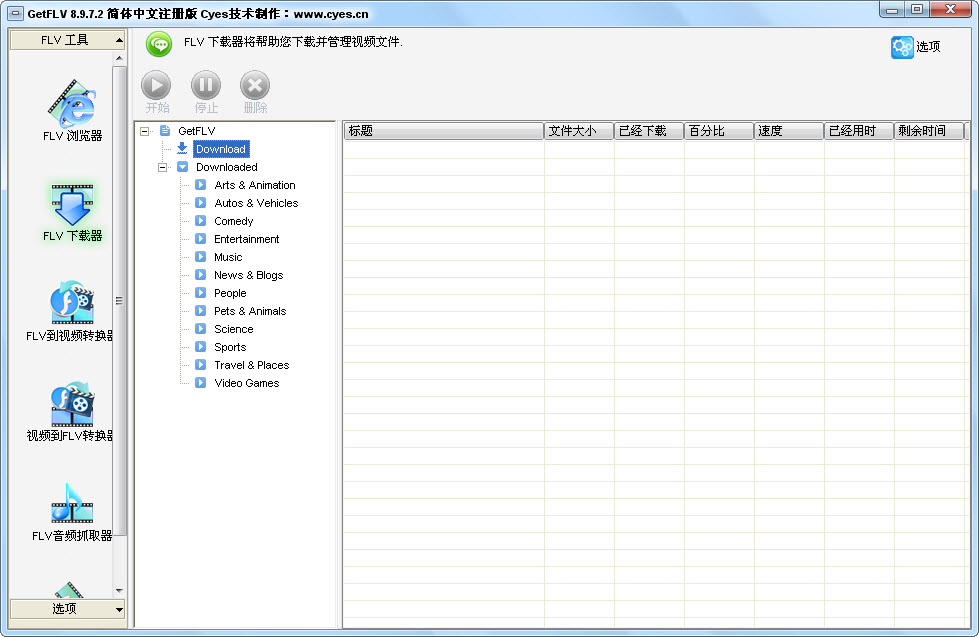Screen dimensions: 979x637
Task: Select Arts & Animation category
Action: [x=255, y=185]
